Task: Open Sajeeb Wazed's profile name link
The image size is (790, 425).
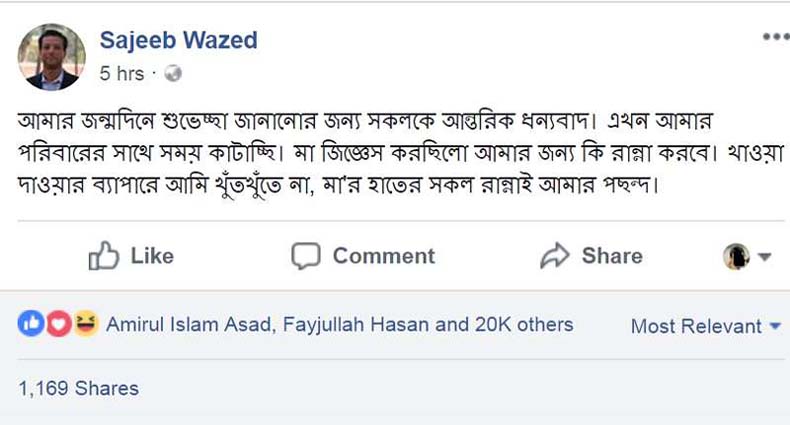Action: click(178, 40)
